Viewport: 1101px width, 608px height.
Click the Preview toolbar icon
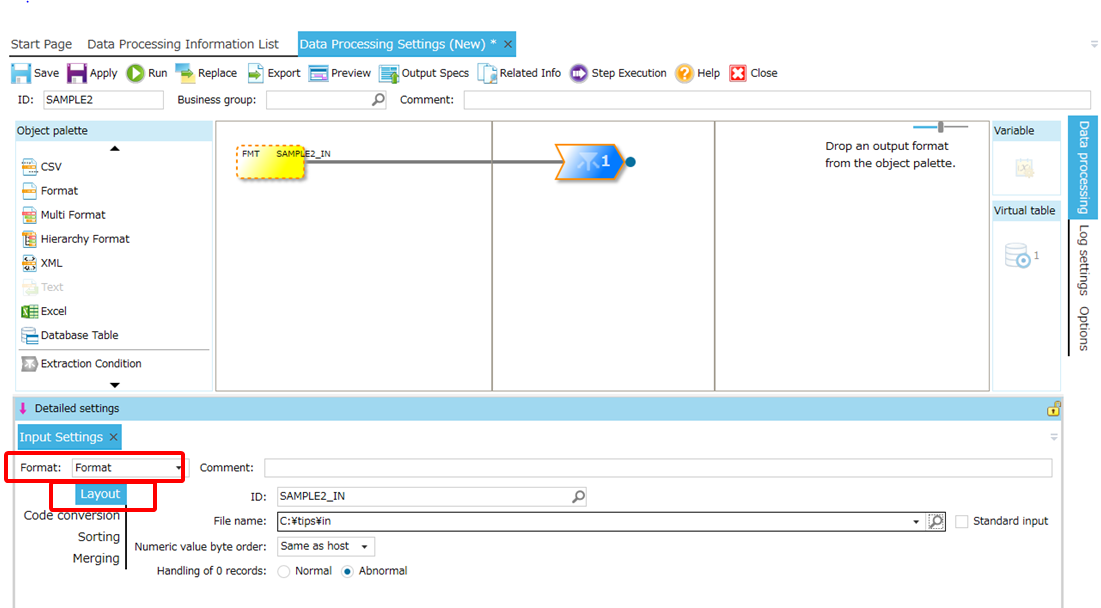click(x=319, y=73)
